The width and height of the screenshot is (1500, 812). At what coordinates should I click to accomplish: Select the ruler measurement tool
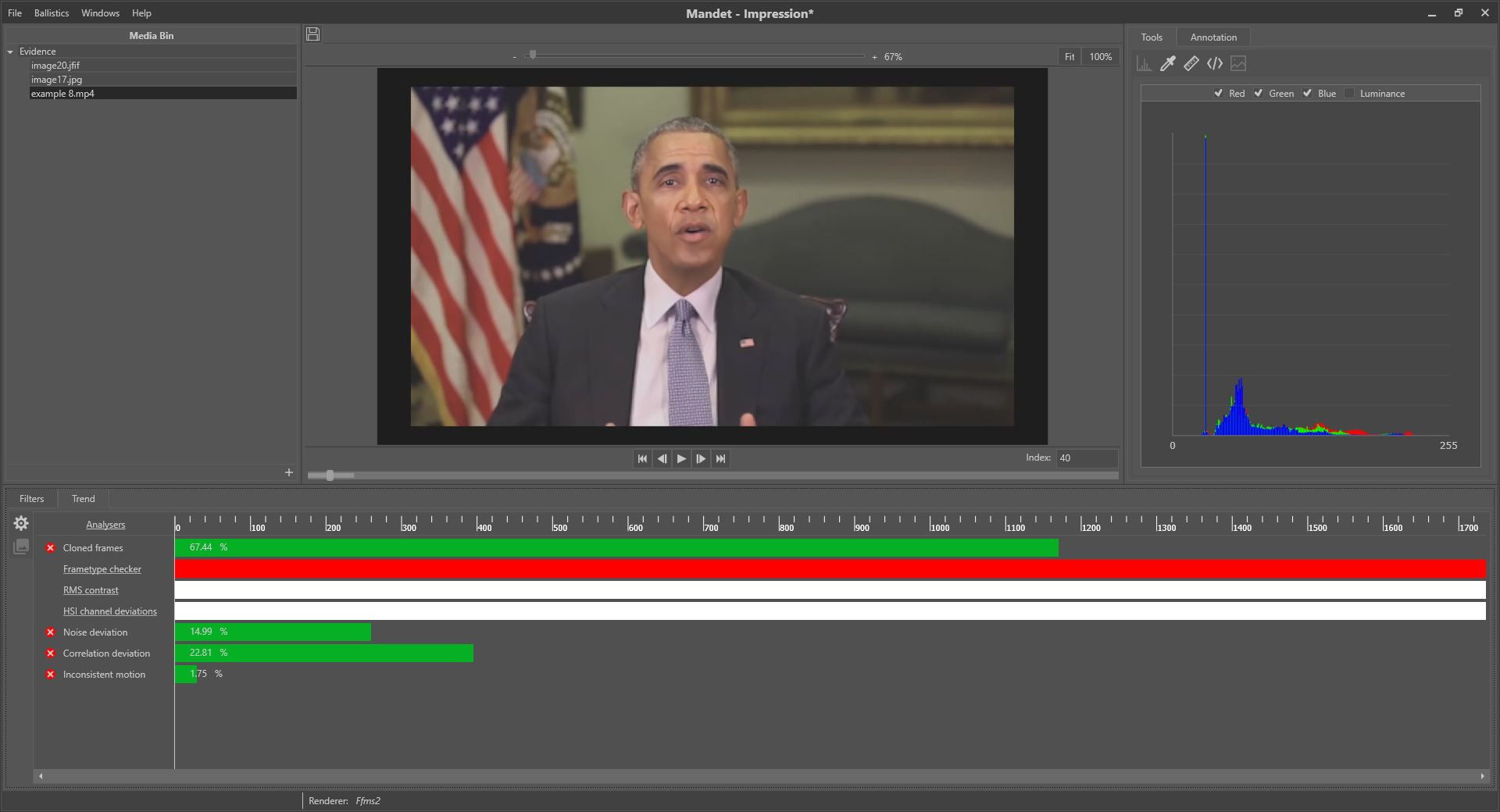coord(1191,64)
